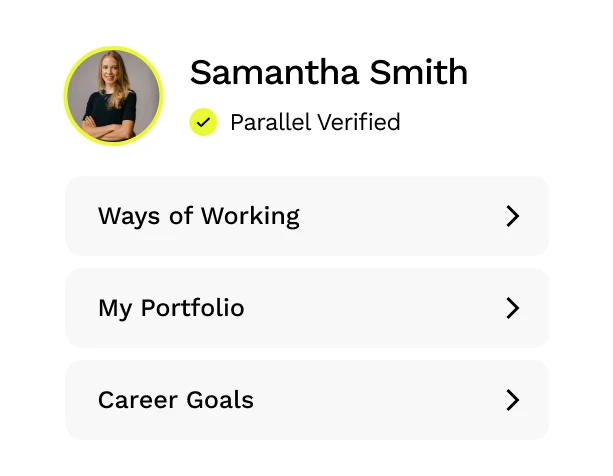
Task: Click the yellow ring around the avatar
Action: coord(113,48)
